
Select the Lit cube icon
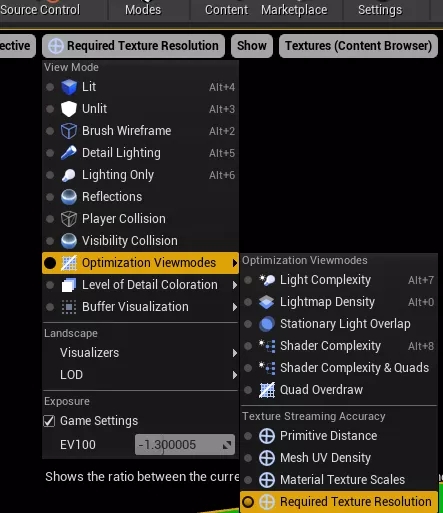pyautogui.click(x=69, y=87)
